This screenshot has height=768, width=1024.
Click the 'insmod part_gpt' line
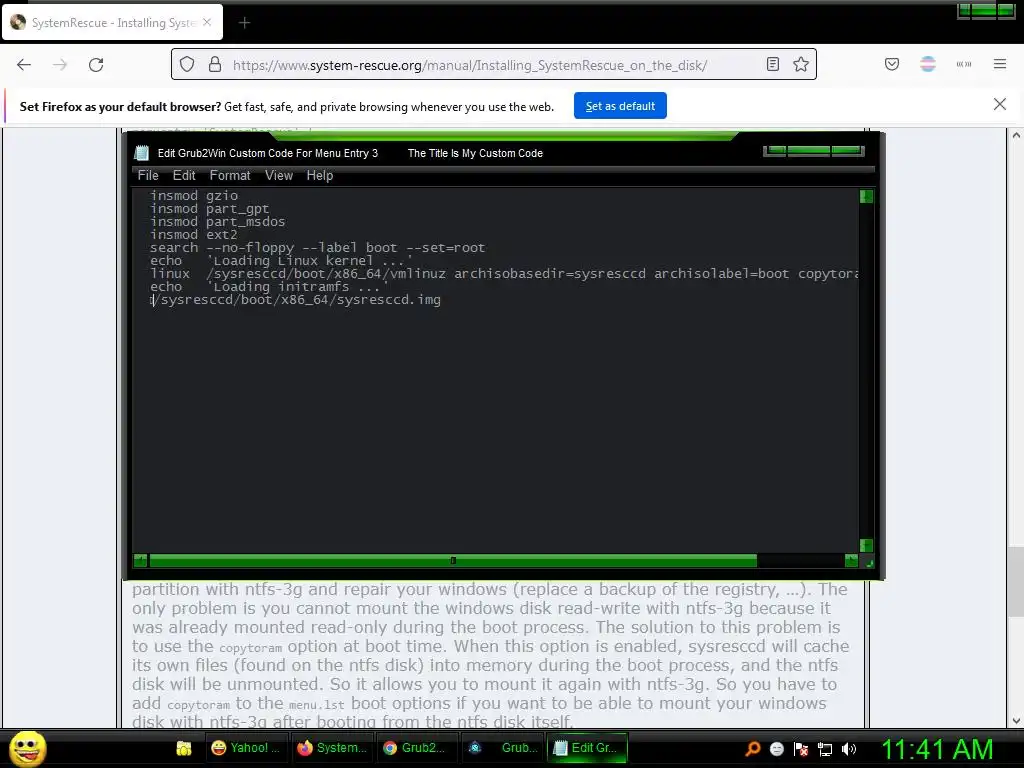pyautogui.click(x=209, y=208)
